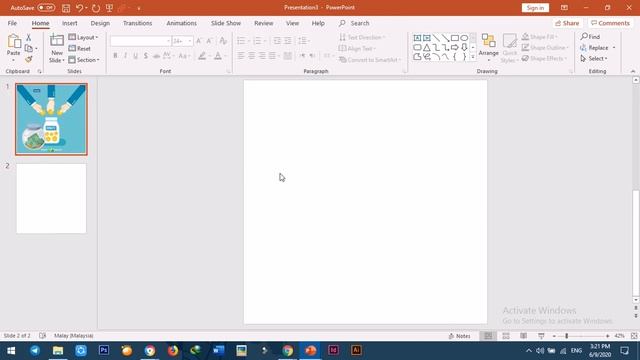
Task: Expand the shapes gallery
Action: [473, 57]
